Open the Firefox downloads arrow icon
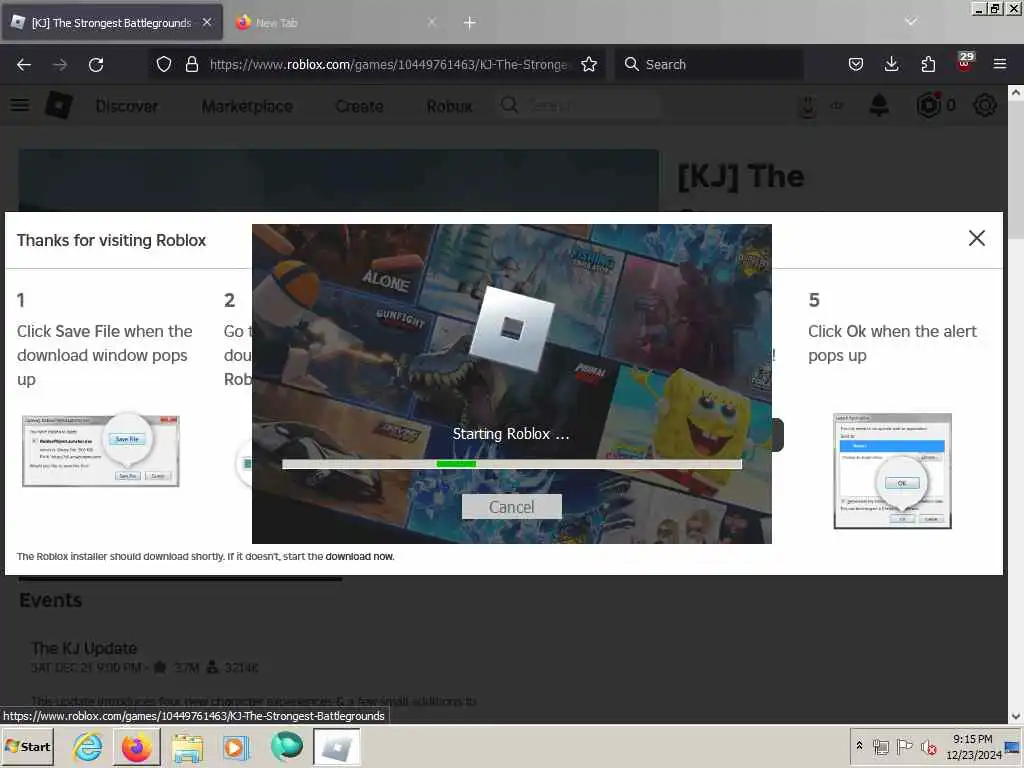This screenshot has height=768, width=1024. pyautogui.click(x=891, y=64)
